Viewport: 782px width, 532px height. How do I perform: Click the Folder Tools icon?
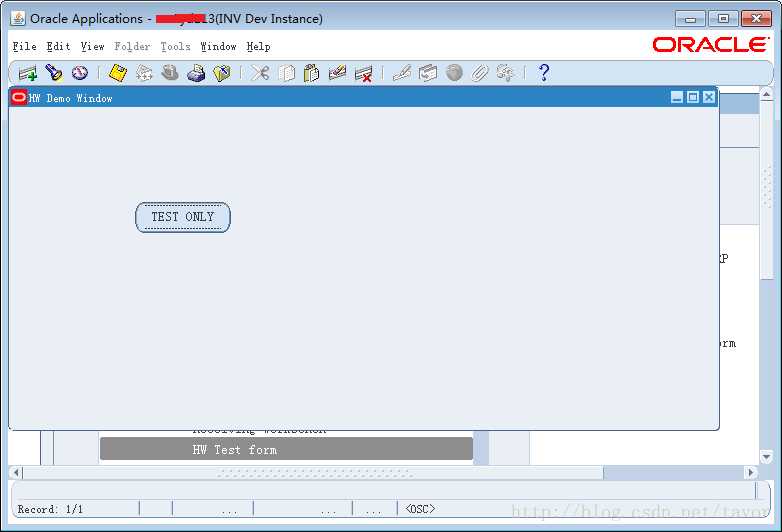coord(505,73)
